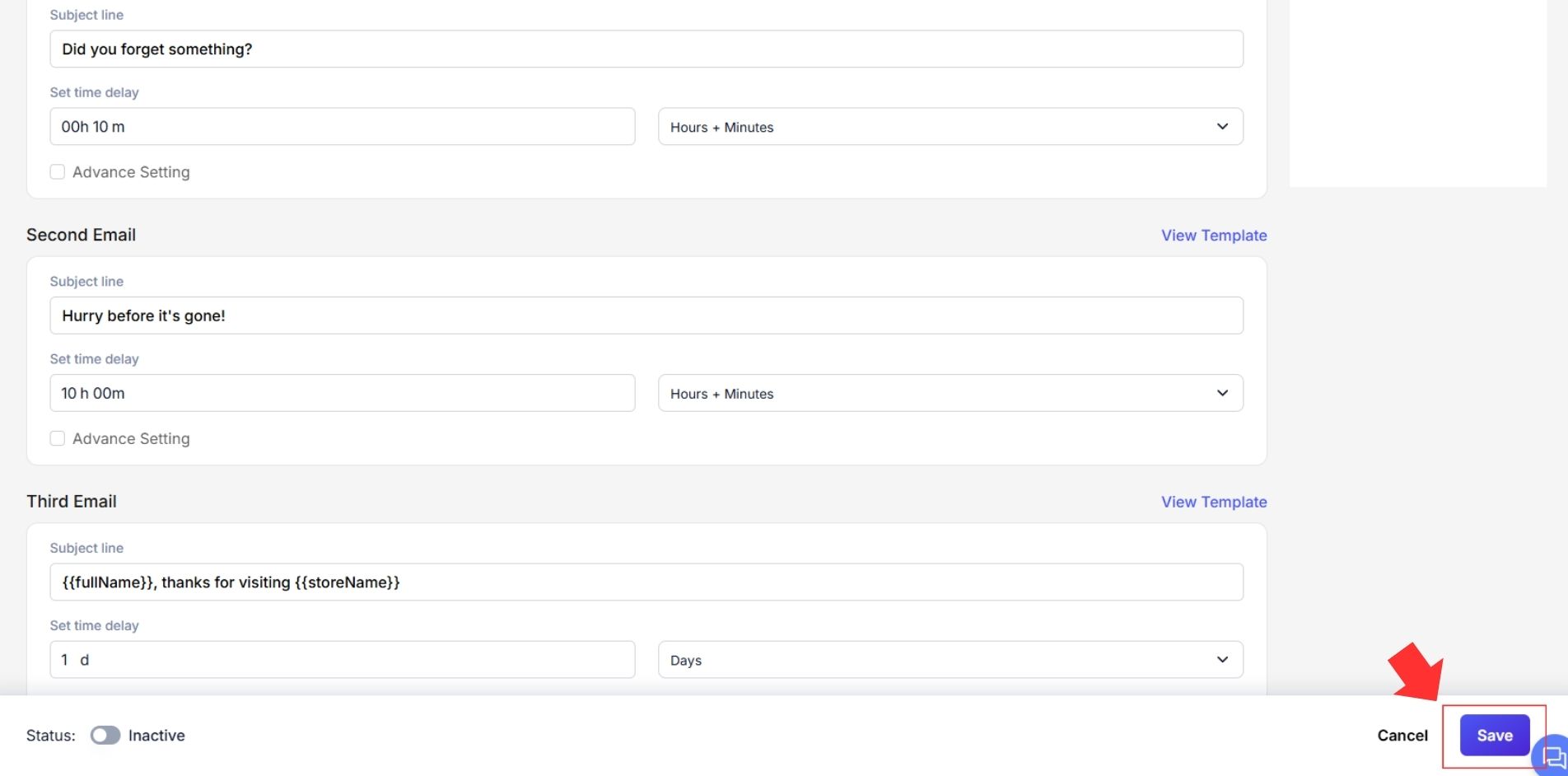Open View Template for Second Email
Screen dimensions: 1568x776
coord(1213,236)
